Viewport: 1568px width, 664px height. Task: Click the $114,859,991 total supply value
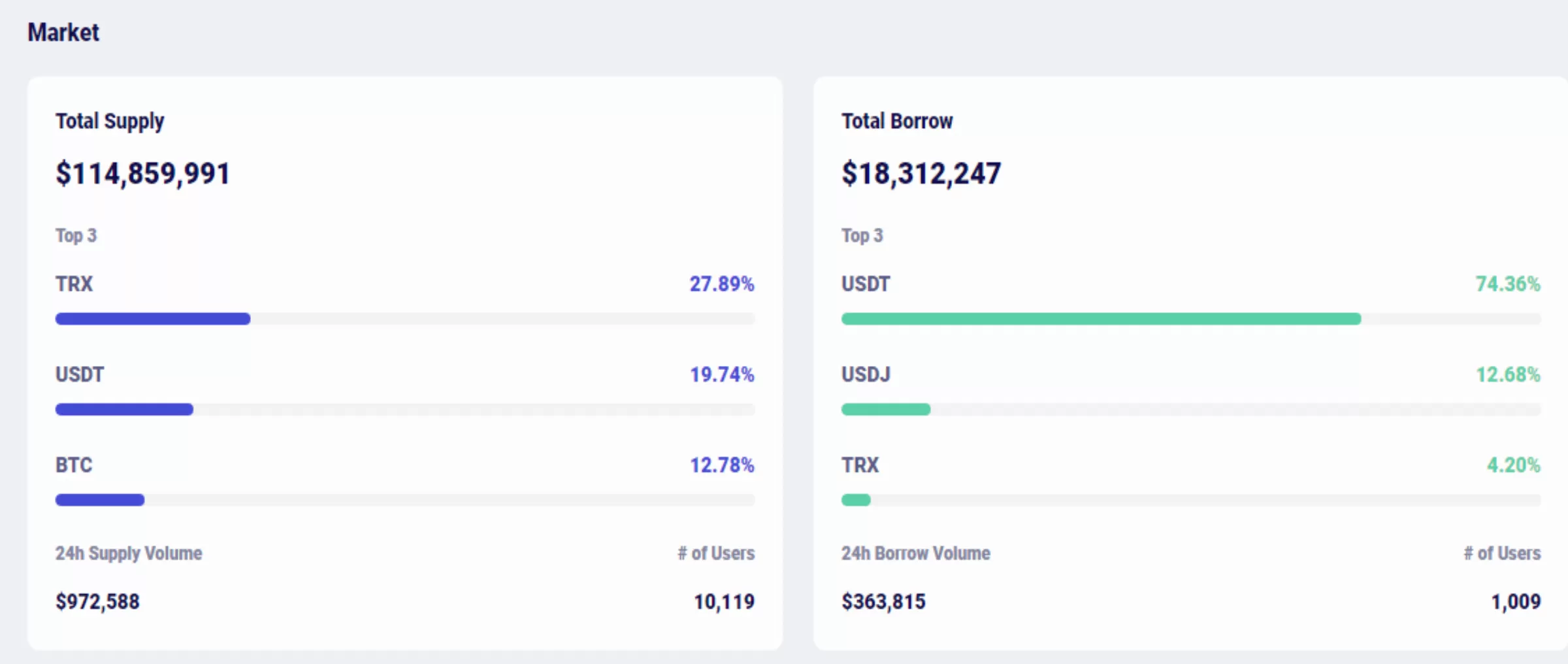(x=143, y=174)
